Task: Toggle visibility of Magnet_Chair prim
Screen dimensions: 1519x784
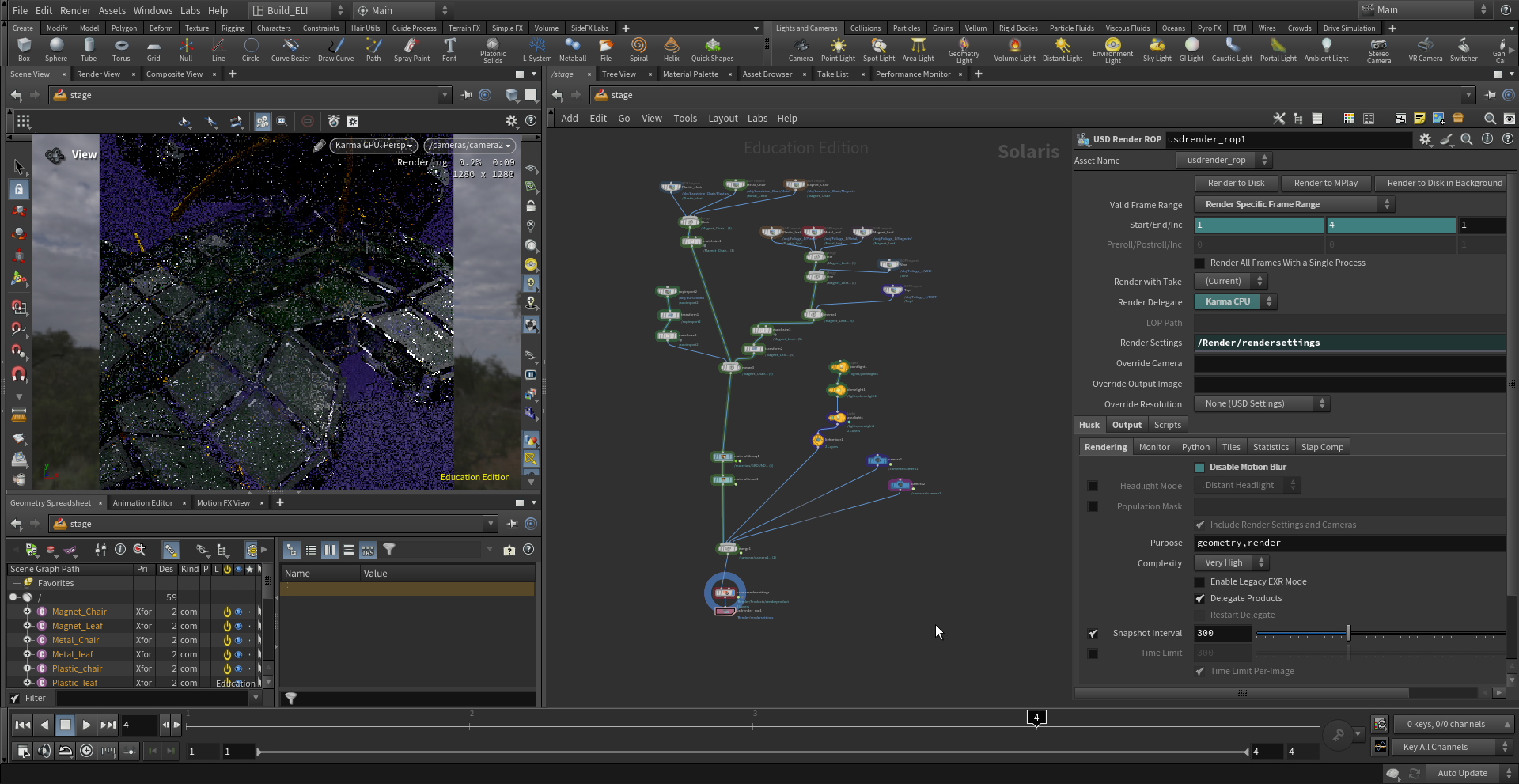Action: [x=238, y=612]
